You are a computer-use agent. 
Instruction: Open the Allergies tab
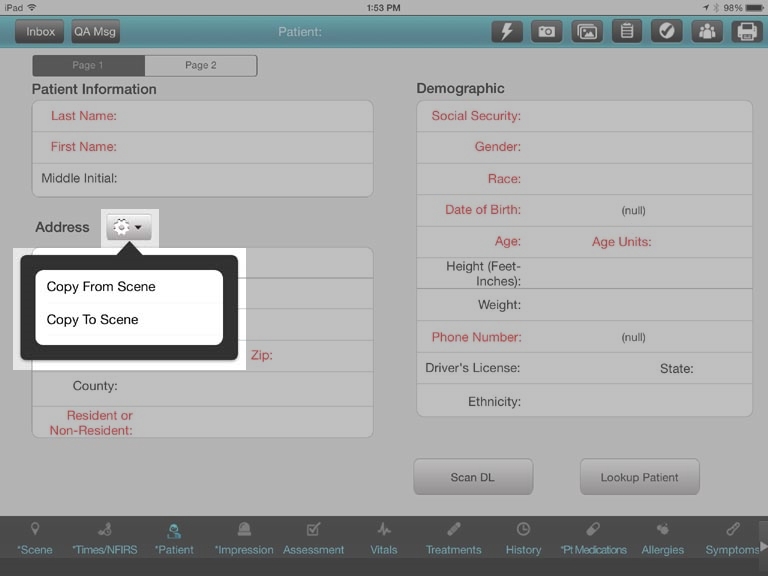(663, 538)
